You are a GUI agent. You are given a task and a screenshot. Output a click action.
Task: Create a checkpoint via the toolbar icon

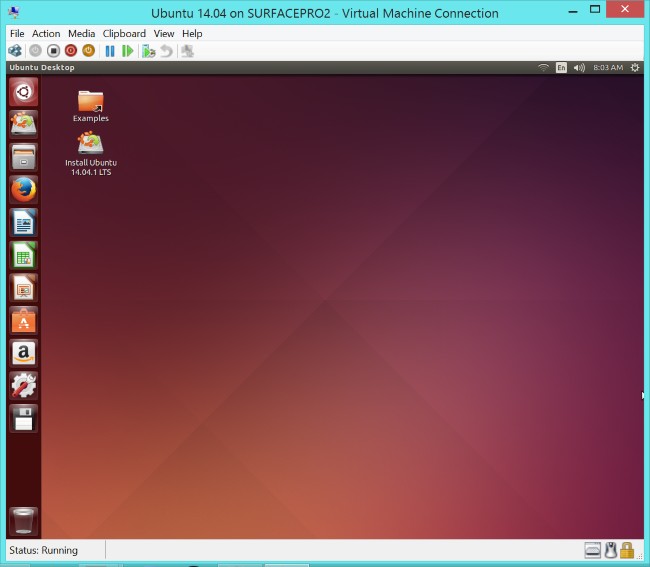coord(148,51)
